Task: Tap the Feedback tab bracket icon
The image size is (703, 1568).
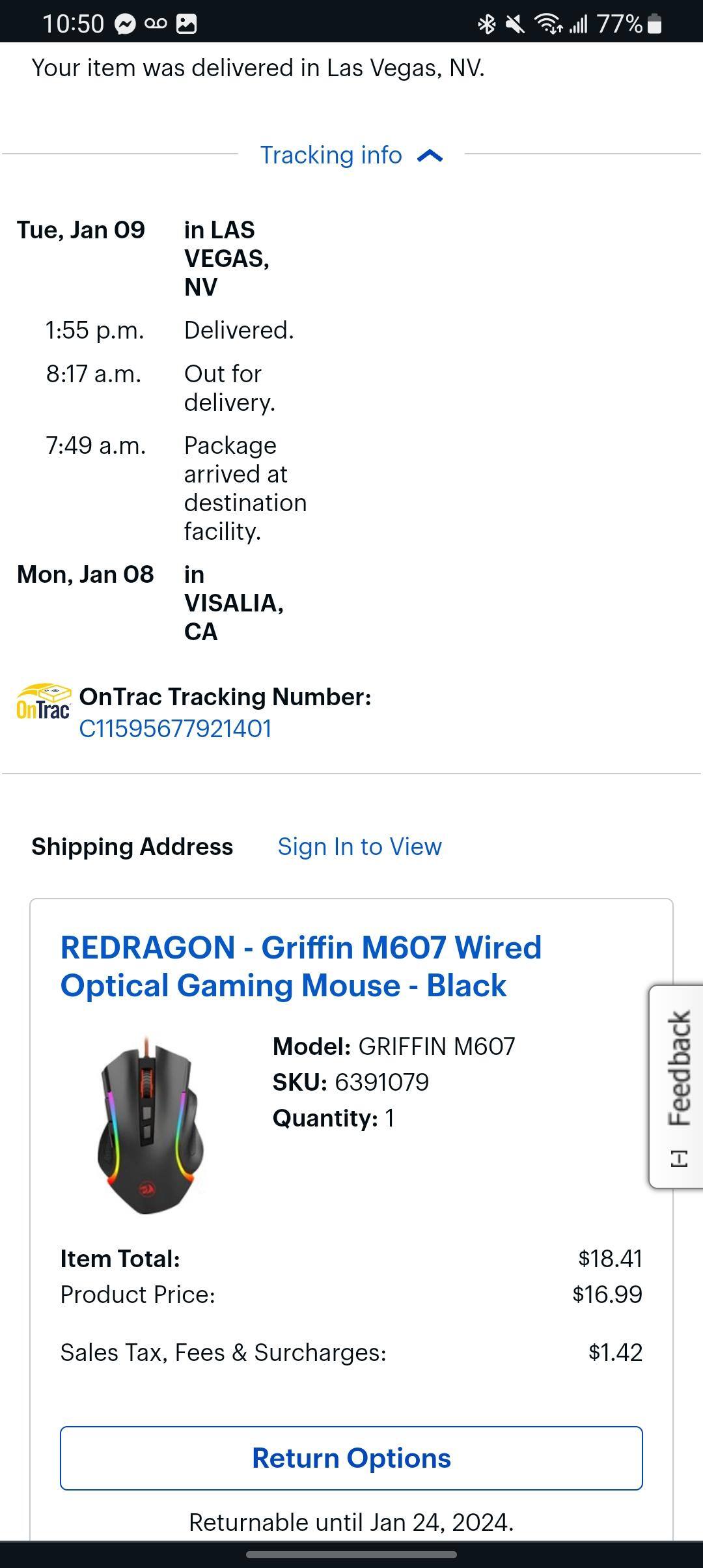Action: coord(679,1158)
